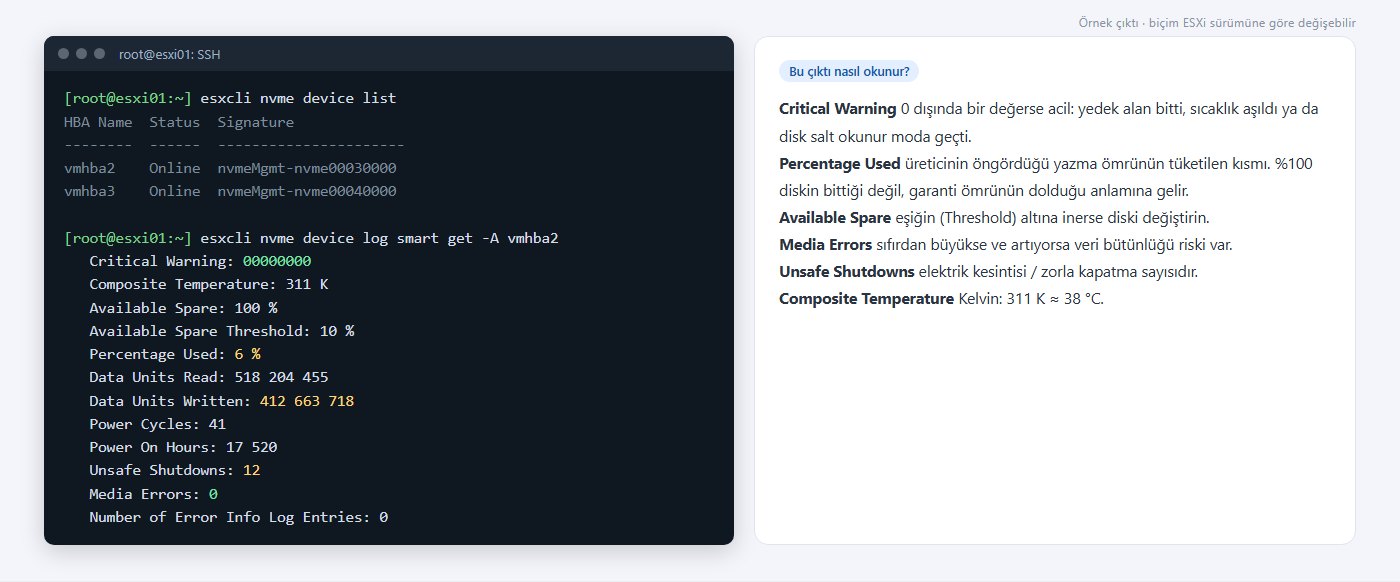Select the command 'esxcli nvme device list'

pyautogui.click(x=298, y=98)
